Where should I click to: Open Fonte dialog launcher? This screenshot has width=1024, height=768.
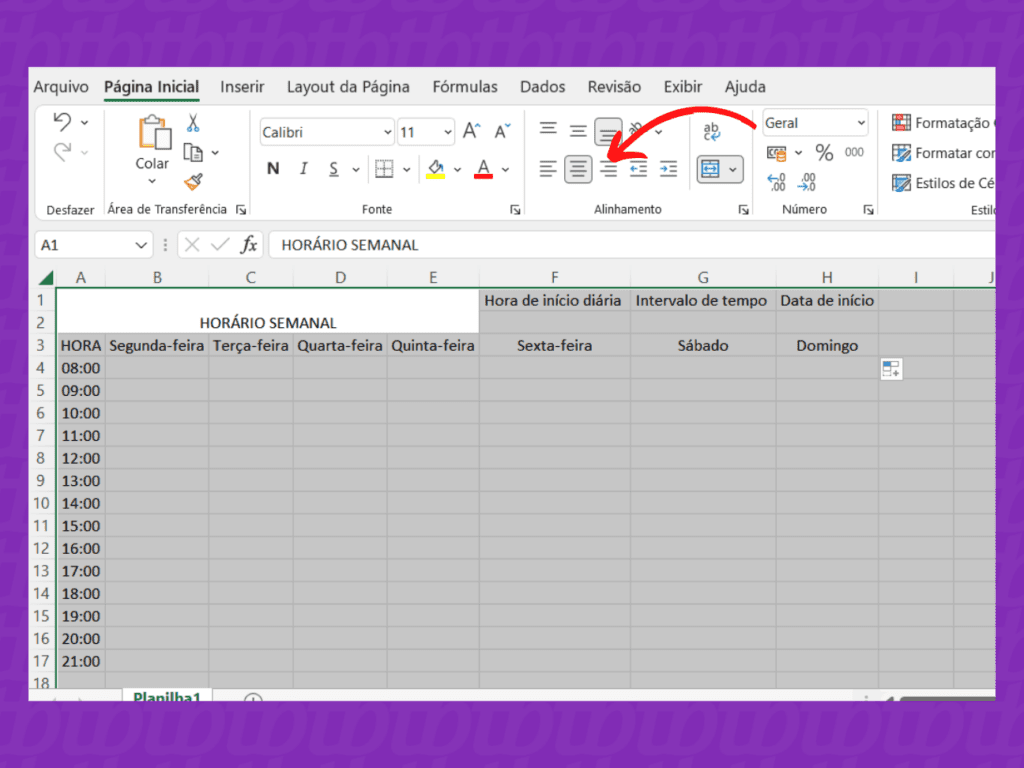coord(515,210)
